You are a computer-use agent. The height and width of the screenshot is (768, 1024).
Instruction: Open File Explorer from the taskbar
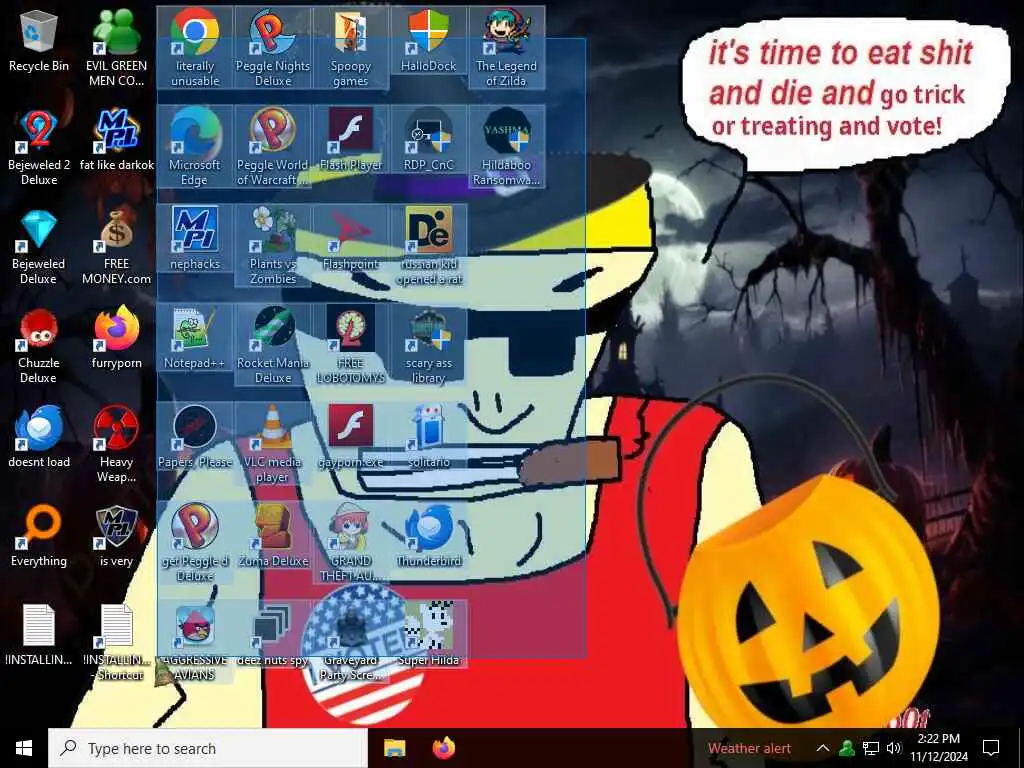394,748
